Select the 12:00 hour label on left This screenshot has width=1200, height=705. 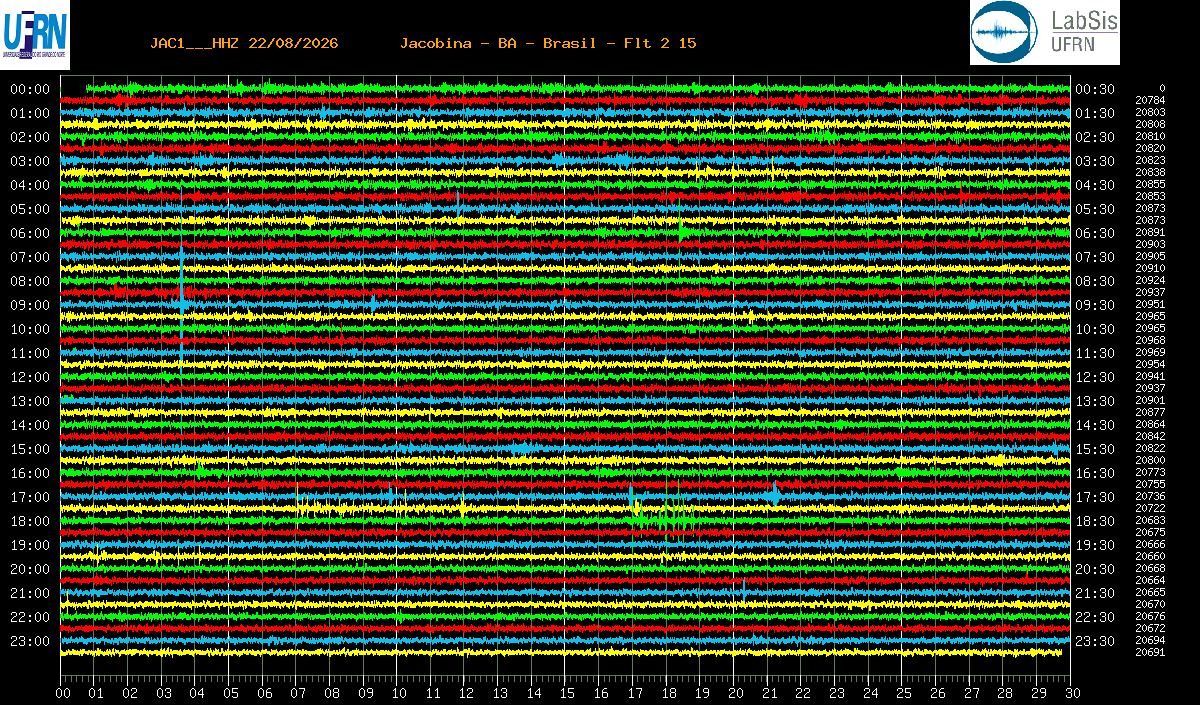click(30, 377)
